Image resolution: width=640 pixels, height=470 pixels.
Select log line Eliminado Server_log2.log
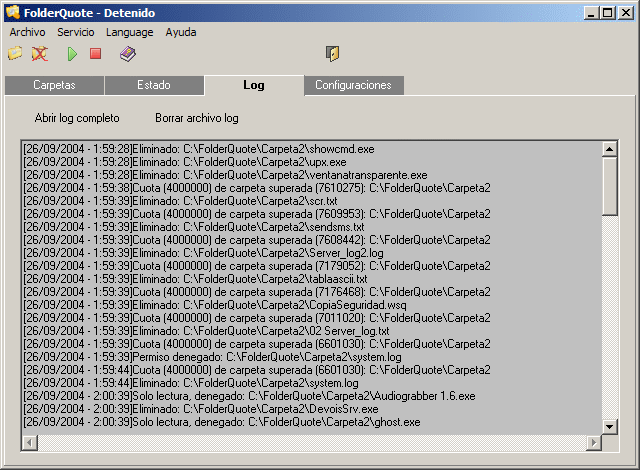[203, 253]
